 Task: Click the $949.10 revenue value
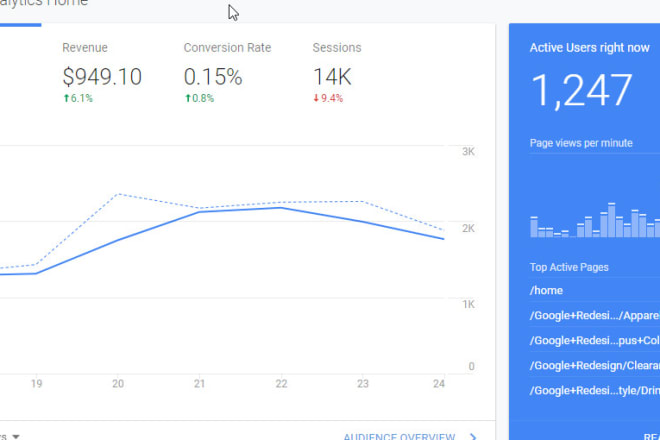coord(102,77)
